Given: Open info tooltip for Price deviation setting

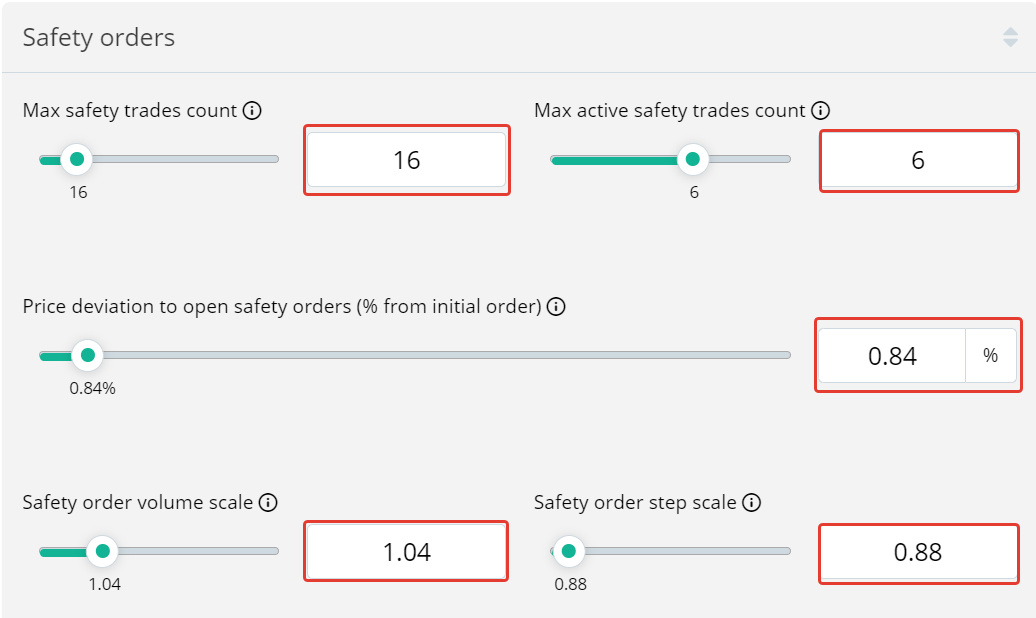Looking at the screenshot, I should 557,307.
